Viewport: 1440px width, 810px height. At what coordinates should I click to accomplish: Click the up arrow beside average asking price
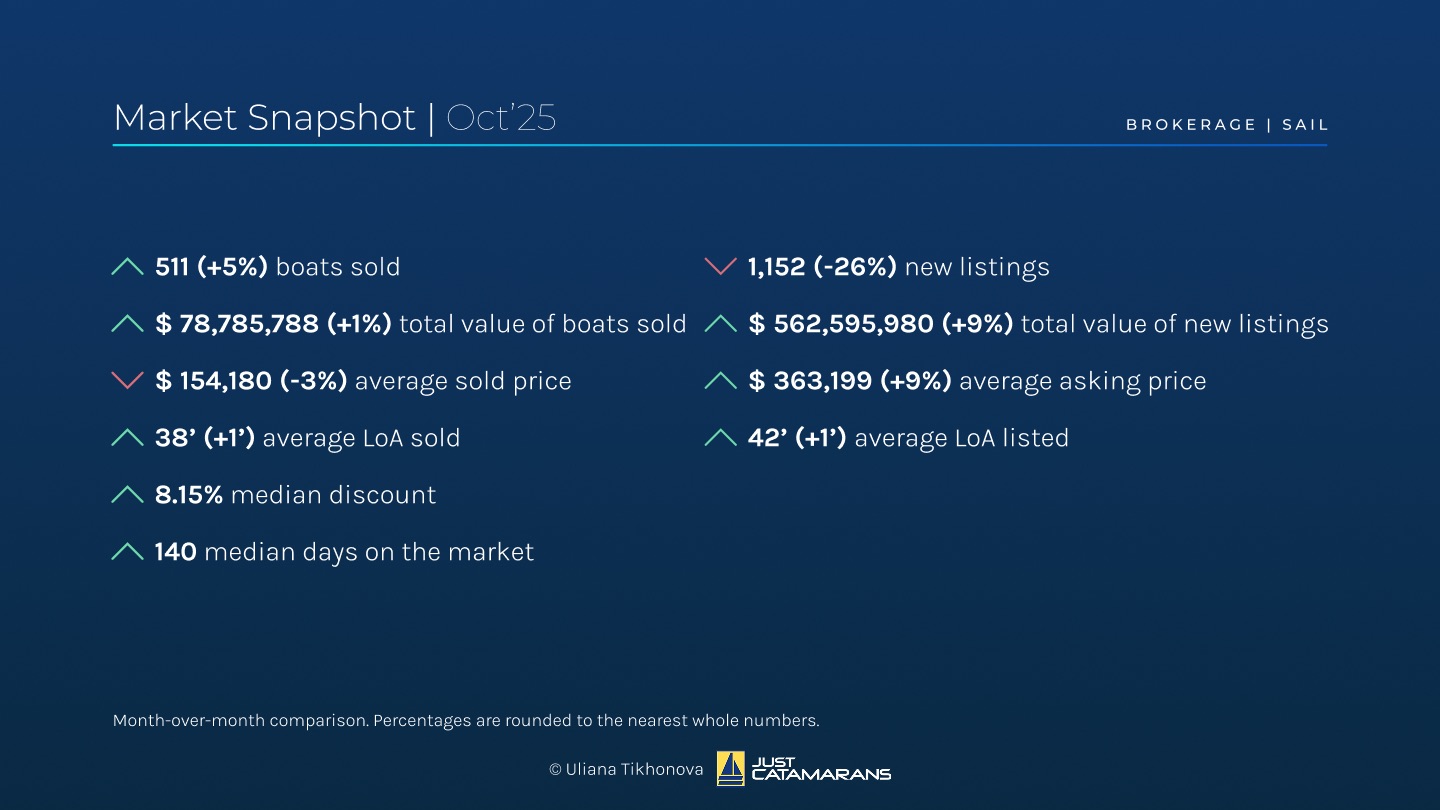tap(720, 381)
